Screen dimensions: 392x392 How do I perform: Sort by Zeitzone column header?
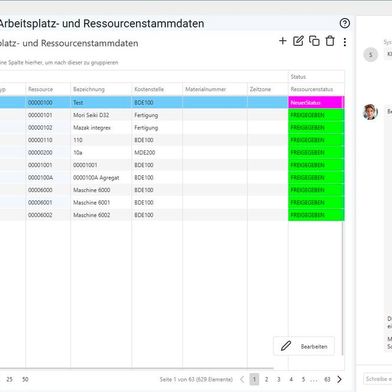(268, 89)
